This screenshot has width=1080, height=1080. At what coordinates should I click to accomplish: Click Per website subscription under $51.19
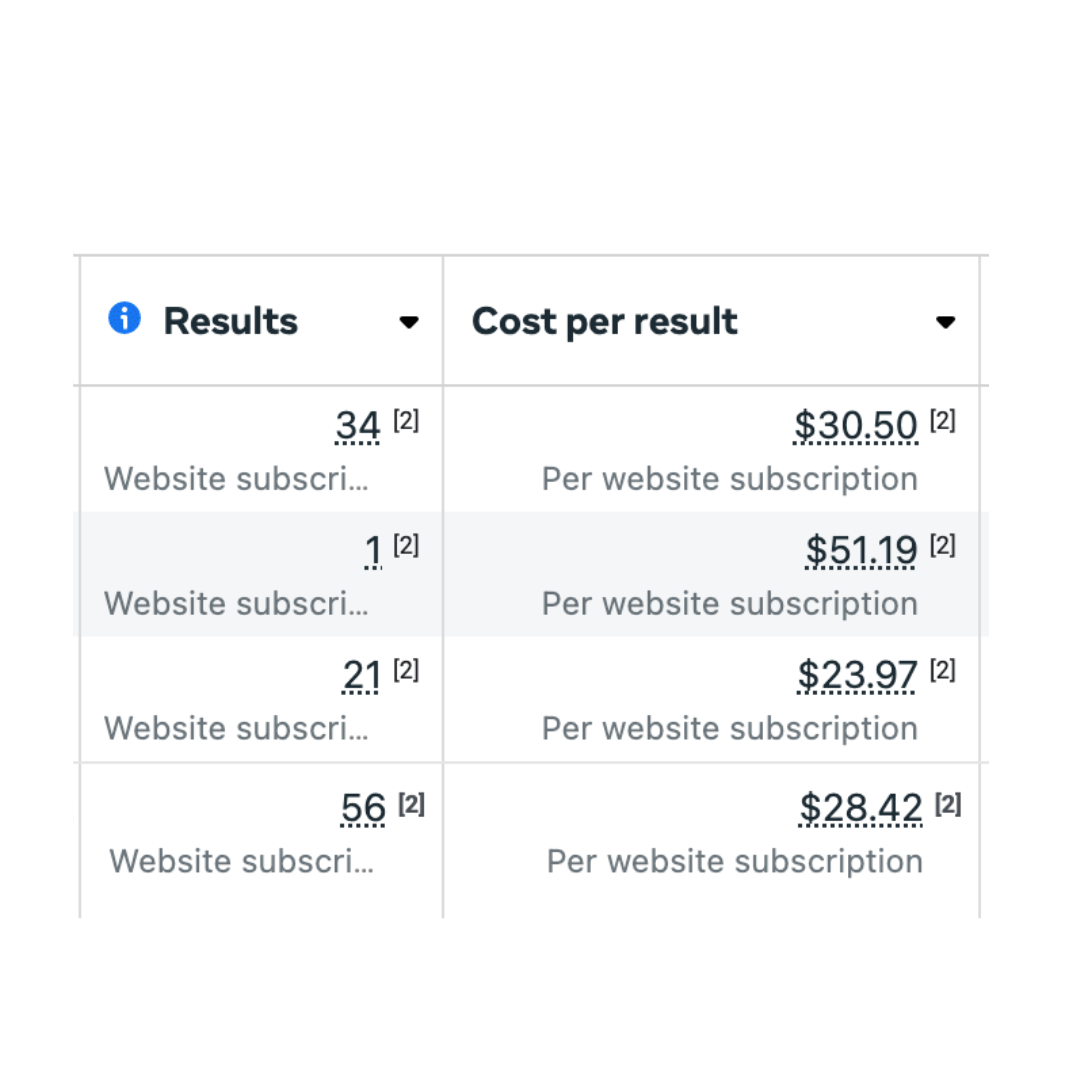click(729, 604)
